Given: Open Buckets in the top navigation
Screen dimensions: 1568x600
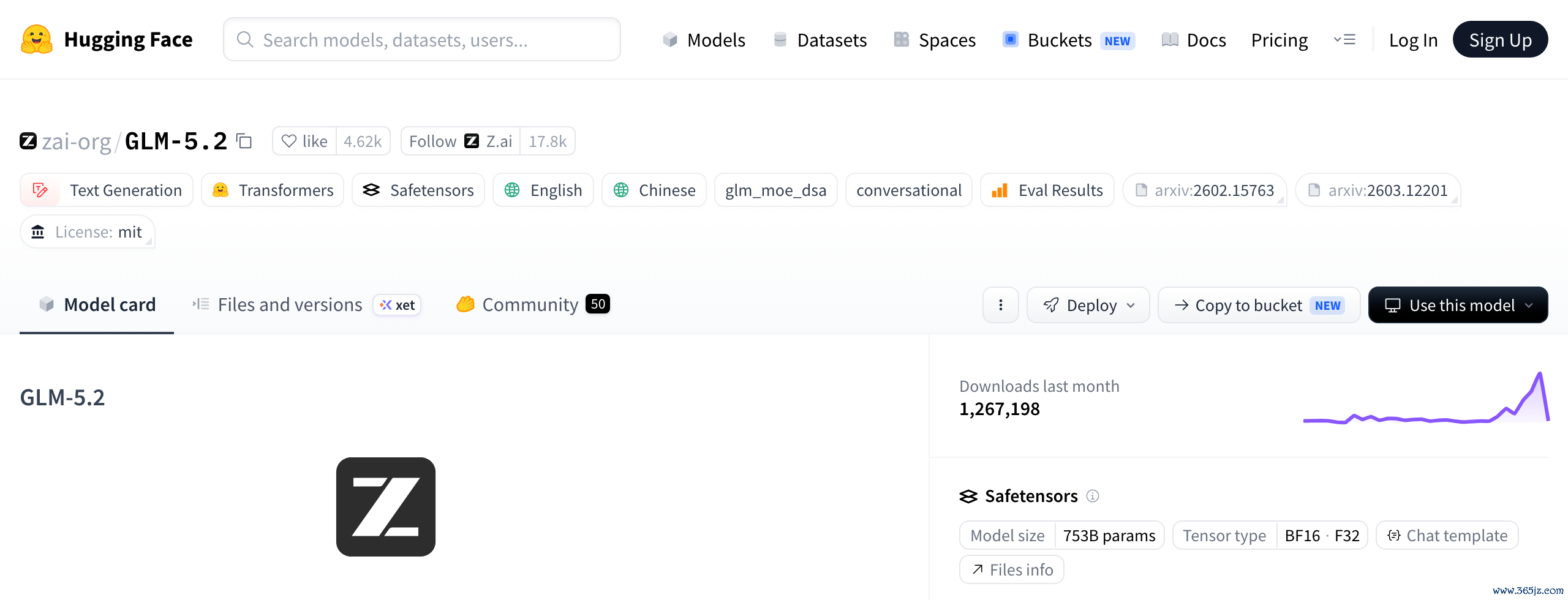Looking at the screenshot, I should click(1069, 40).
